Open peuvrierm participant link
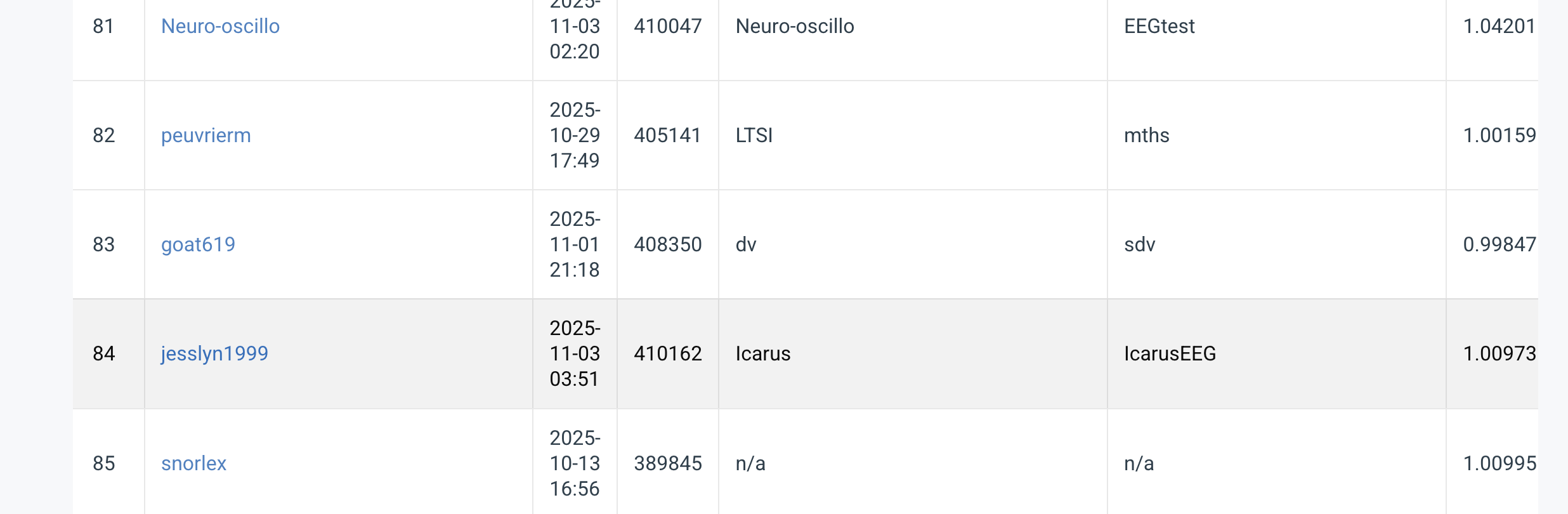 pyautogui.click(x=206, y=135)
